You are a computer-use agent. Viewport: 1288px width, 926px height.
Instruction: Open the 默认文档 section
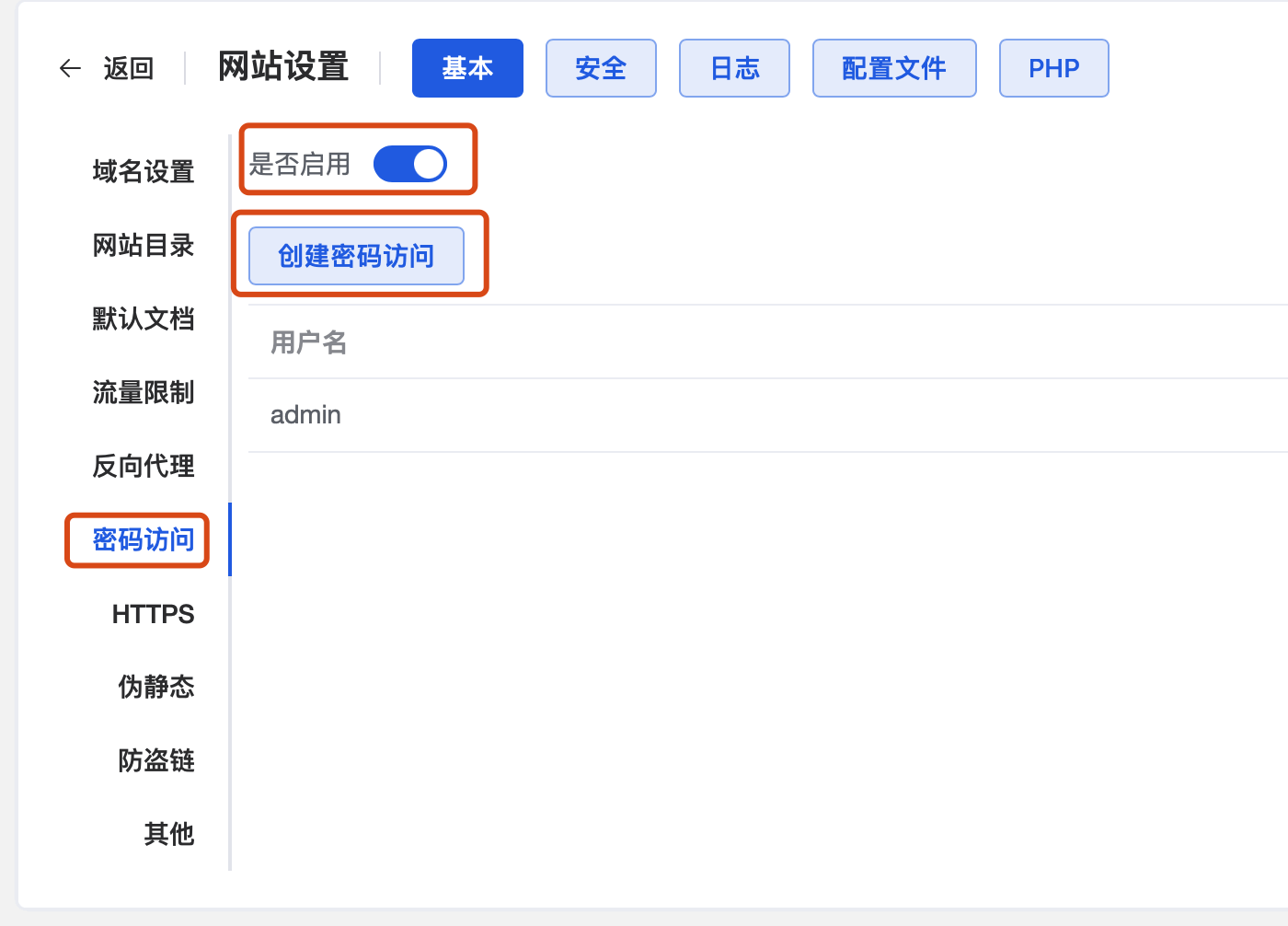[x=143, y=318]
